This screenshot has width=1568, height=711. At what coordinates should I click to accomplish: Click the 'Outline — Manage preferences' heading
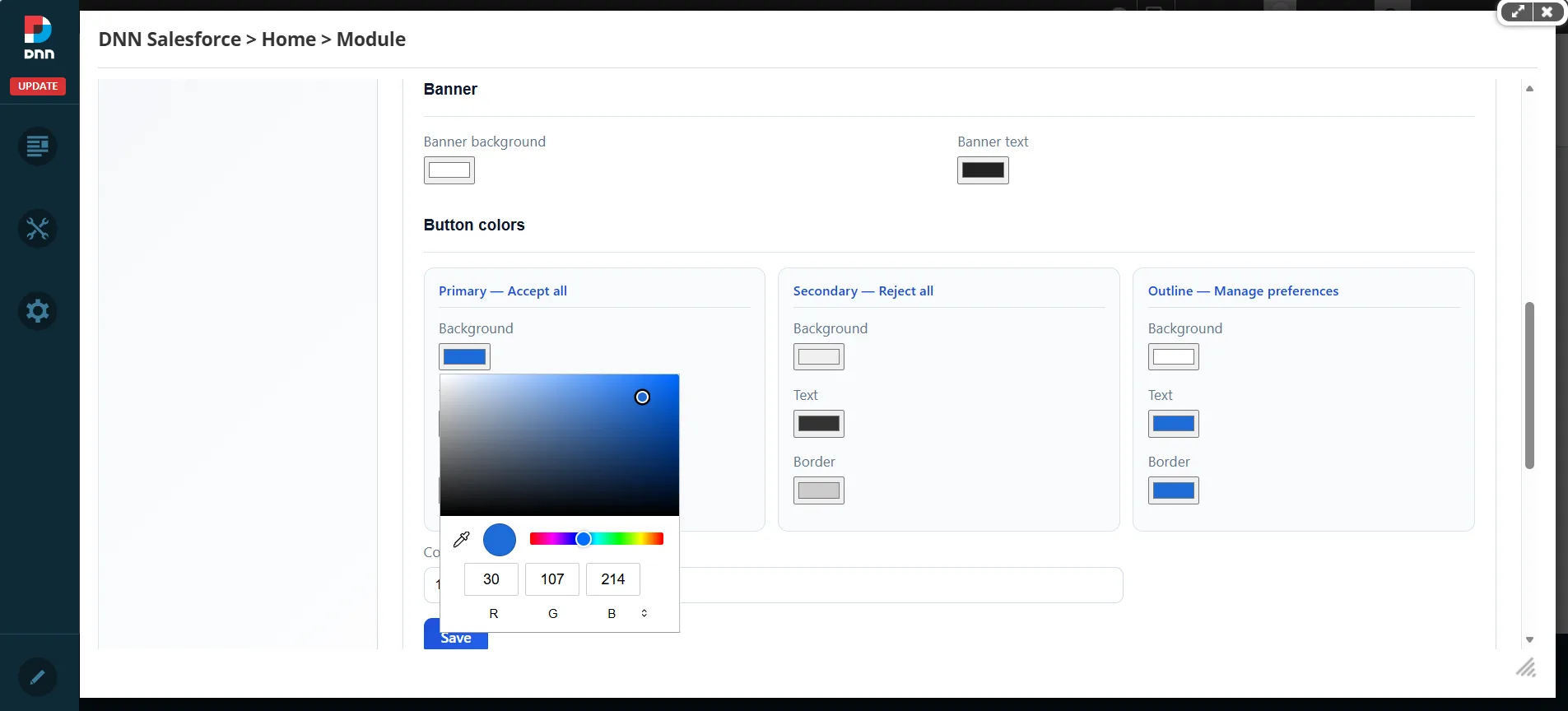point(1244,291)
